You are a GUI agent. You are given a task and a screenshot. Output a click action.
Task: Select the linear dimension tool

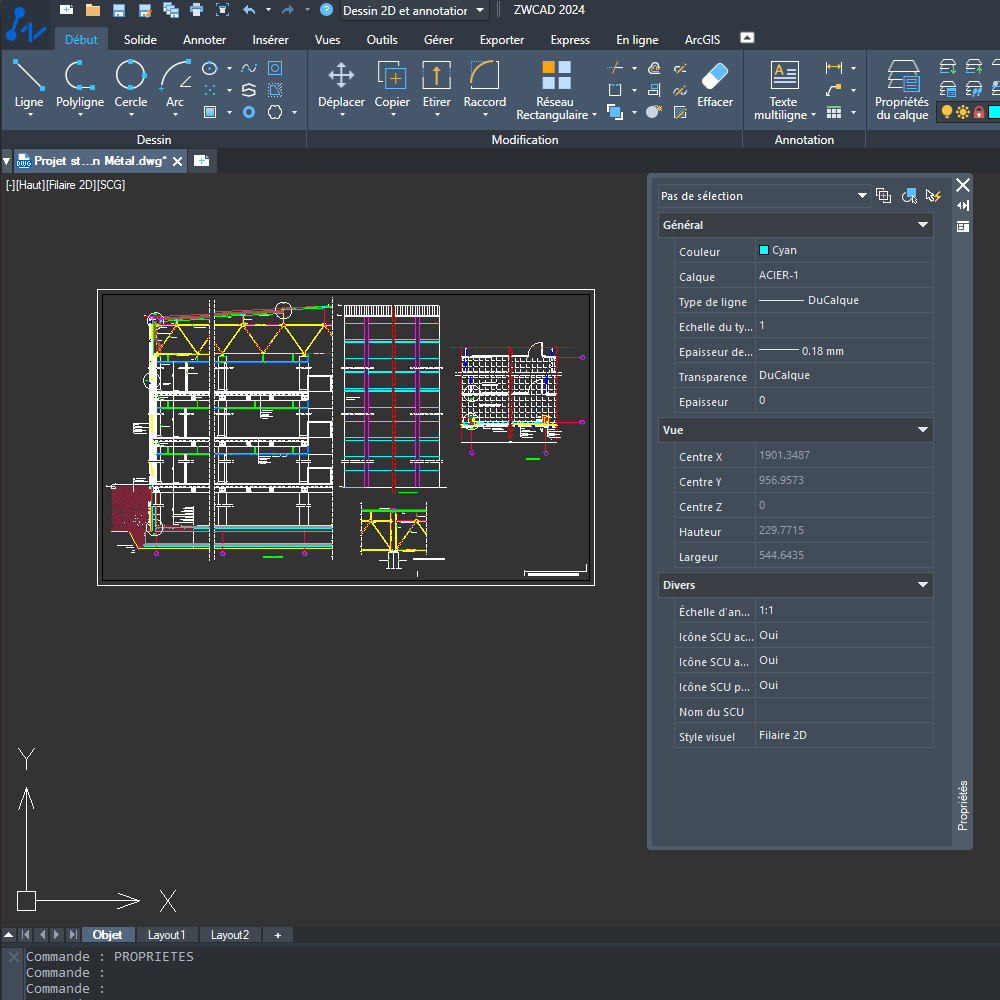click(834, 68)
